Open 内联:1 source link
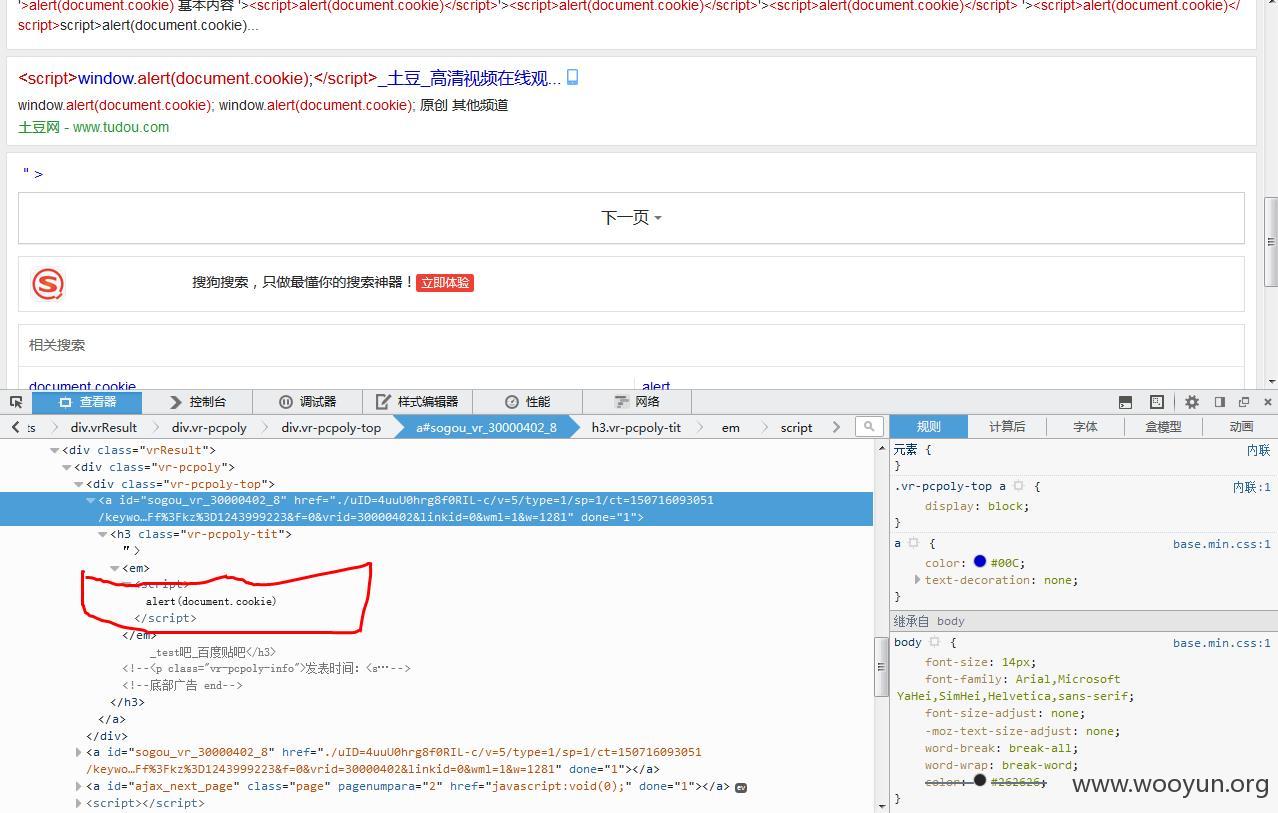The width and height of the screenshot is (1278, 813). click(x=1251, y=487)
